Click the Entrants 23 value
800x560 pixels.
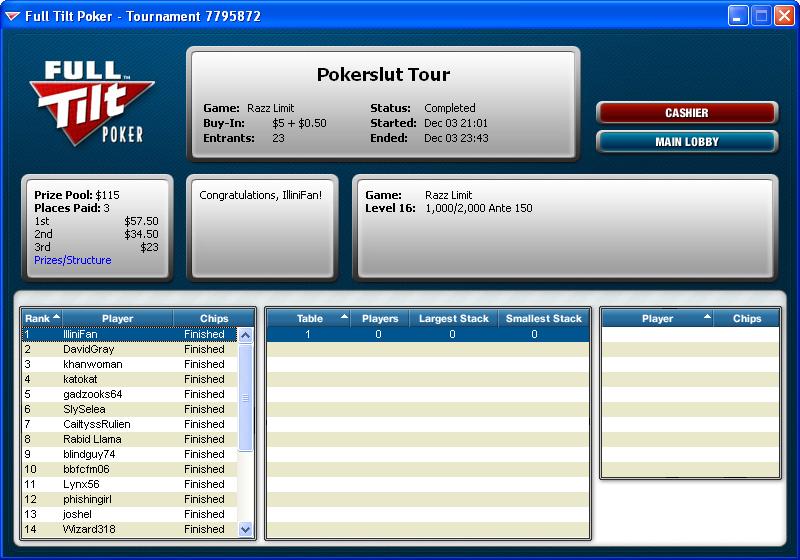[x=278, y=138]
